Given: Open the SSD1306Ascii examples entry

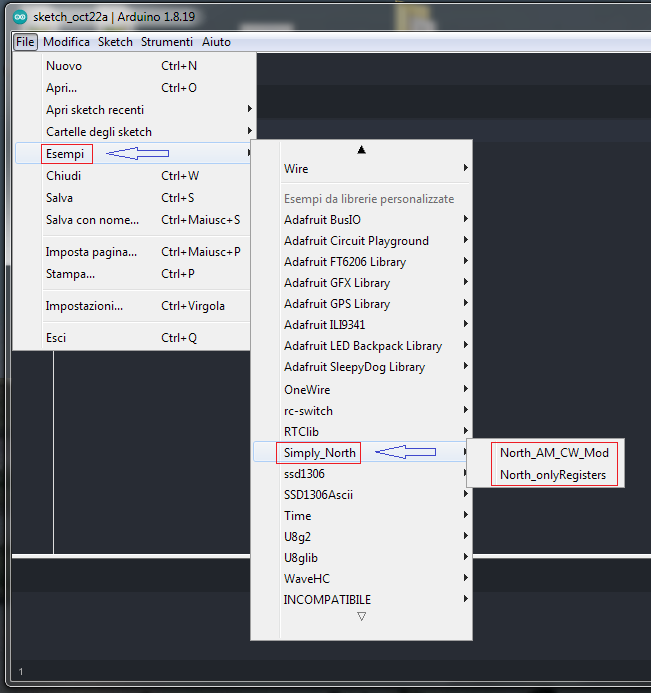Looking at the screenshot, I should pyautogui.click(x=362, y=494).
